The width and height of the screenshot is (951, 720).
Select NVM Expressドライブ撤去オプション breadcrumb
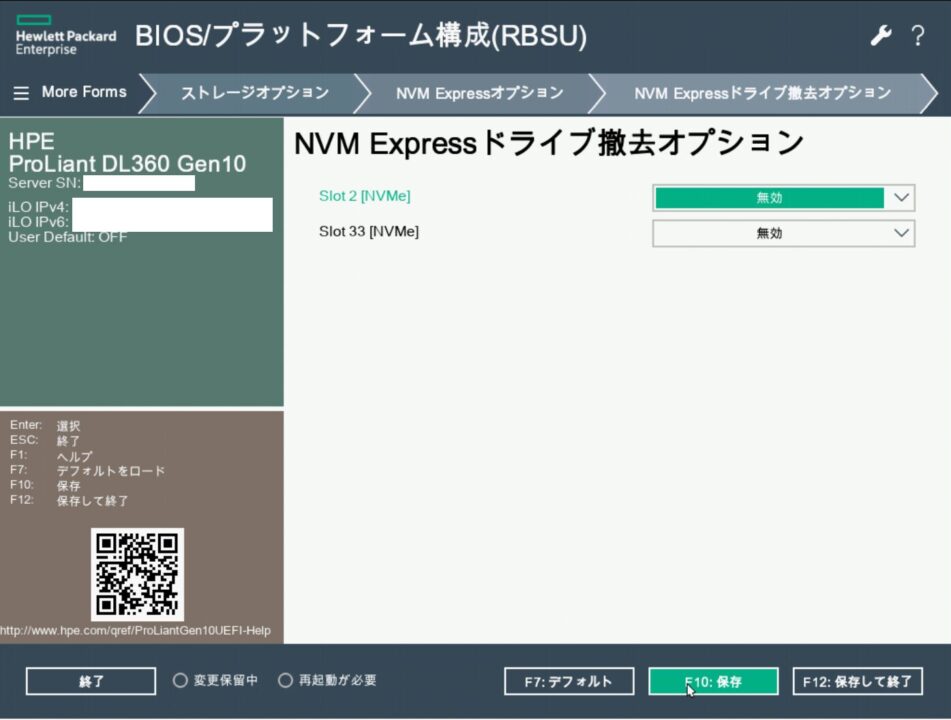point(762,93)
